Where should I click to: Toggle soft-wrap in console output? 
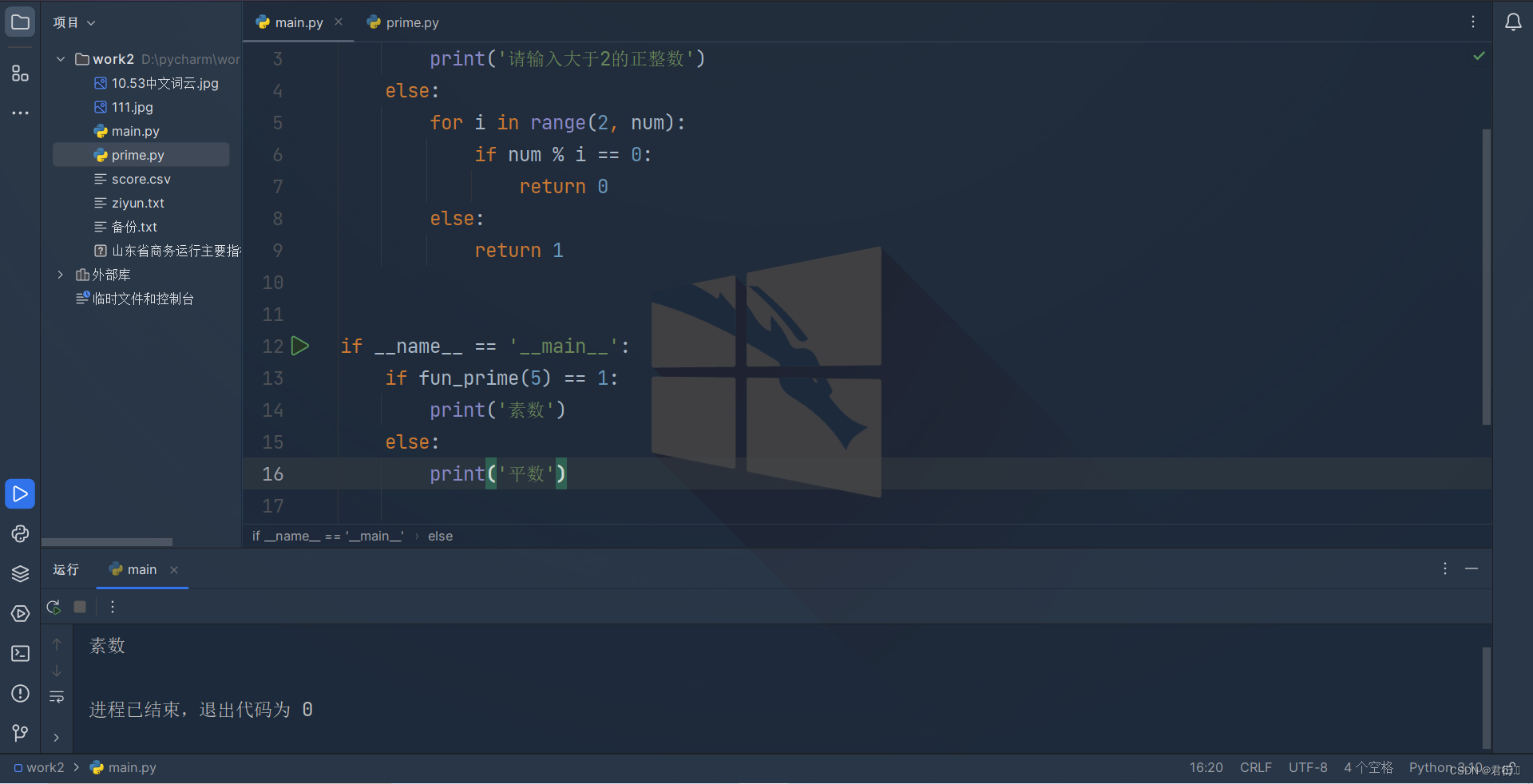(57, 697)
